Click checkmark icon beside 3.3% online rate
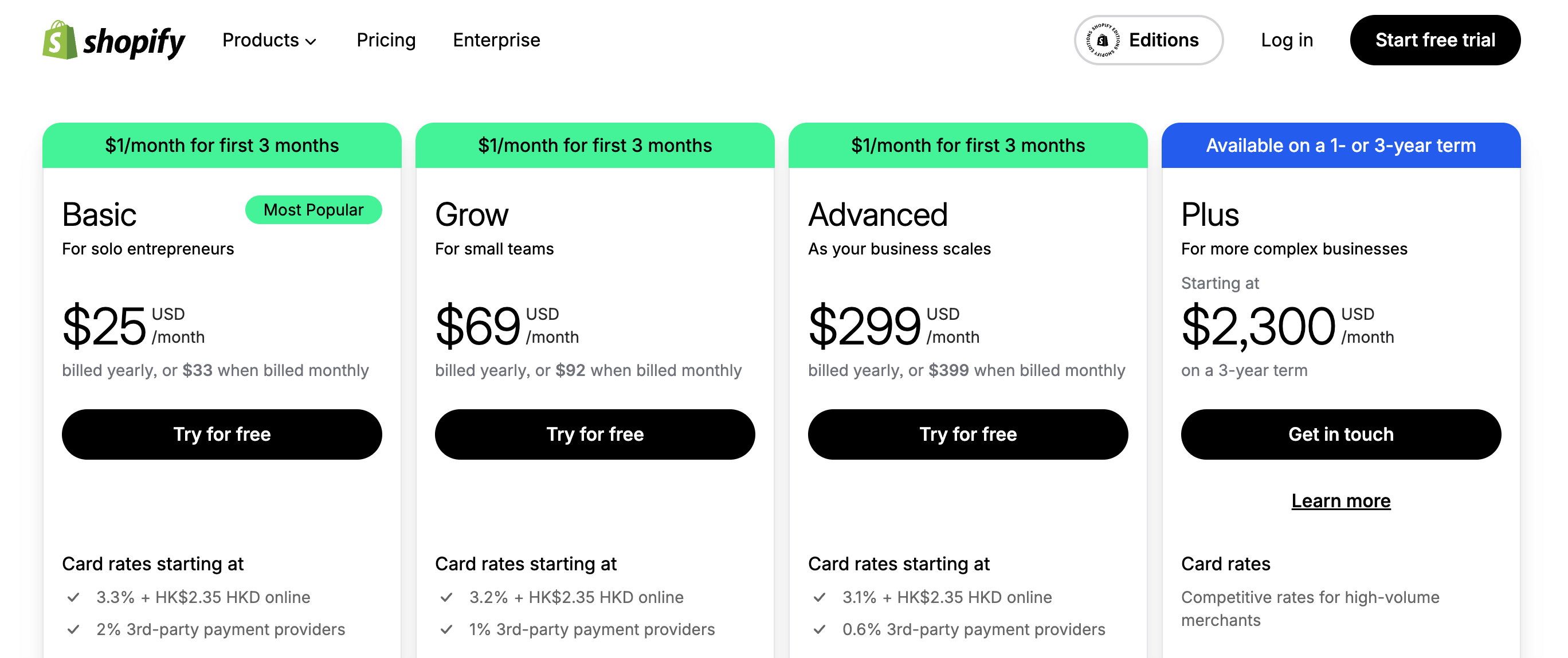The width and height of the screenshot is (1568, 658). tap(74, 597)
